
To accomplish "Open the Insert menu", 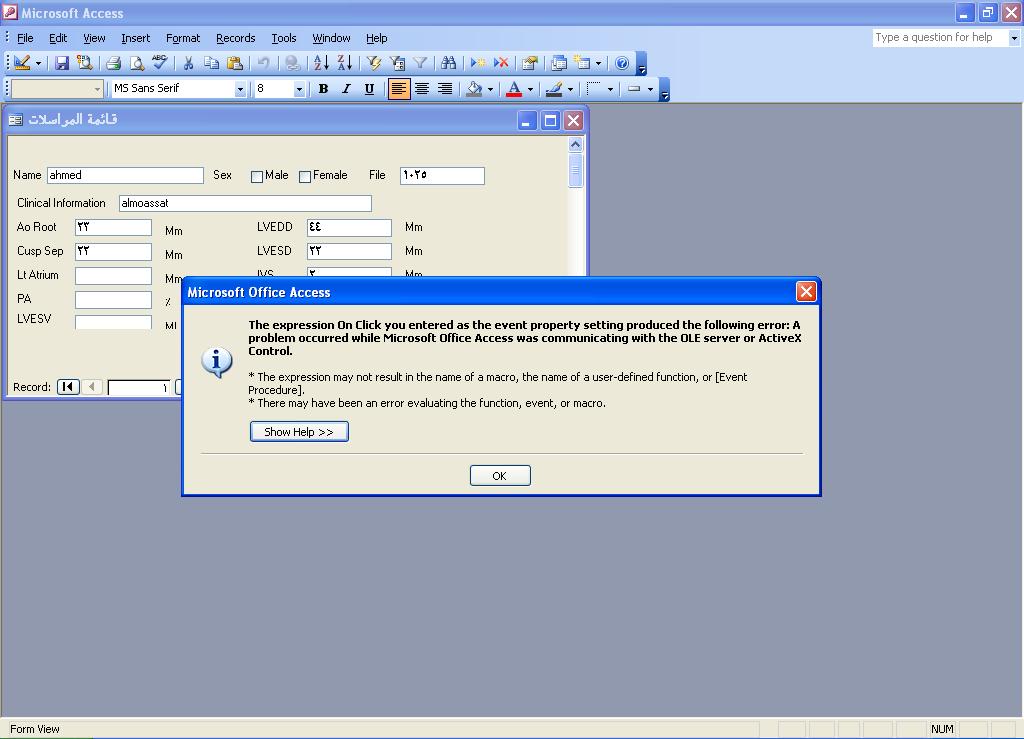I will pos(135,38).
